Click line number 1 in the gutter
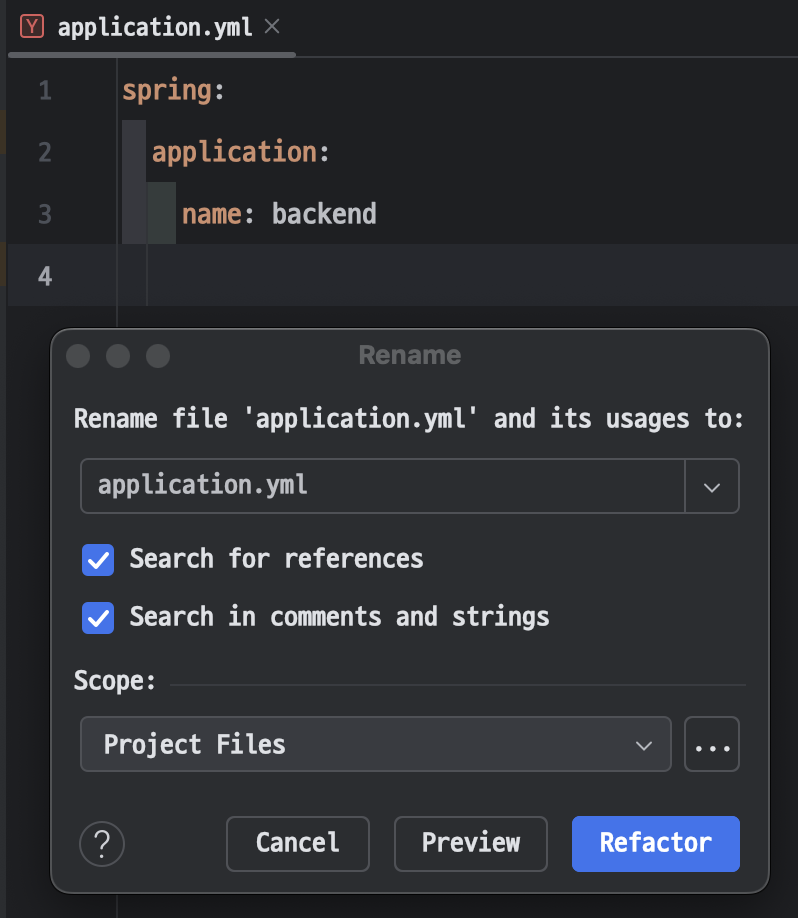Image resolution: width=798 pixels, height=918 pixels. tap(45, 92)
